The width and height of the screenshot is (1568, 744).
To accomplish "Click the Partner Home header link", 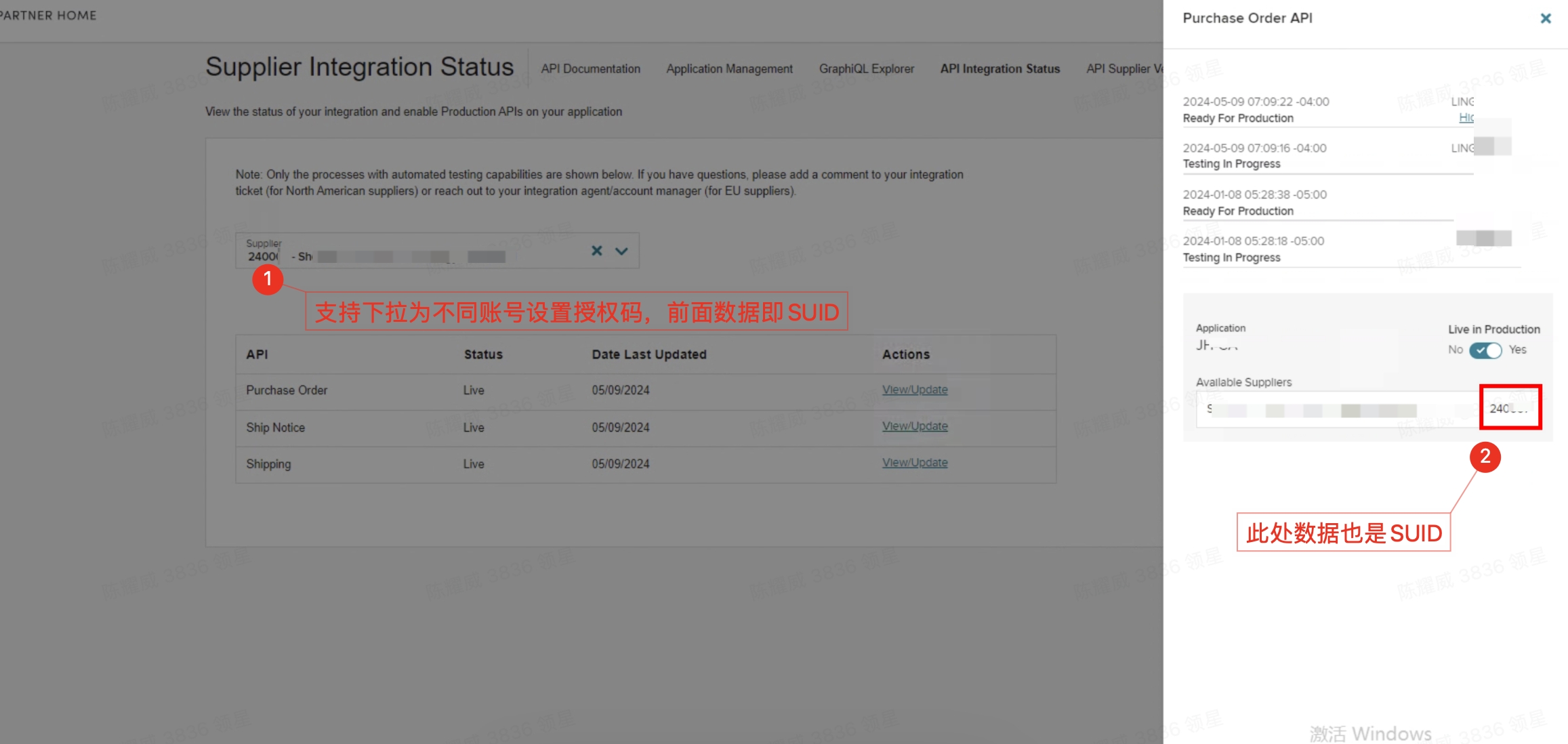I will (x=49, y=15).
